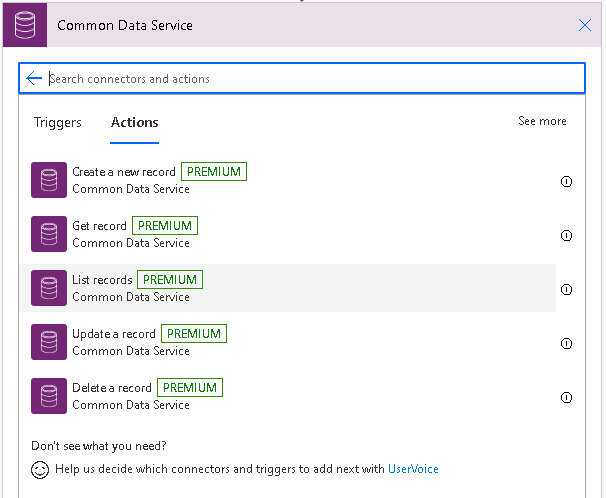
Task: Click the smiley feedback icon
Action: [x=40, y=470]
